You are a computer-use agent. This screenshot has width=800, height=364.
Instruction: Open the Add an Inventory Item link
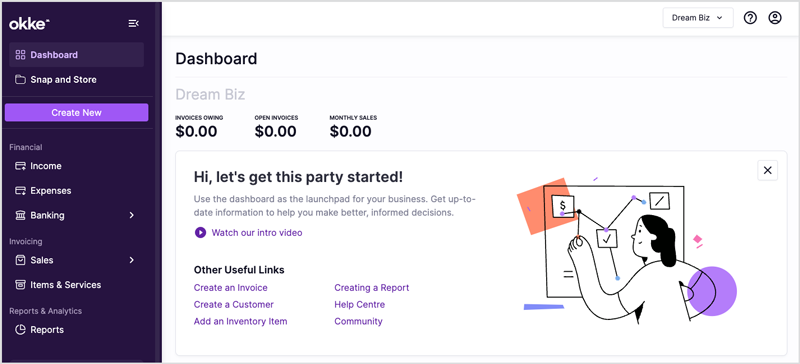(x=240, y=321)
